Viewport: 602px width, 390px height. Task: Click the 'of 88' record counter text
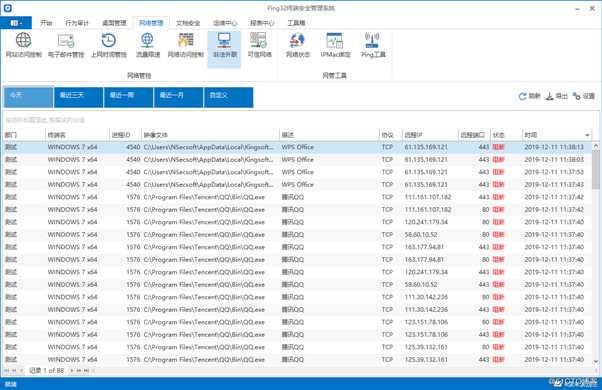click(x=56, y=370)
